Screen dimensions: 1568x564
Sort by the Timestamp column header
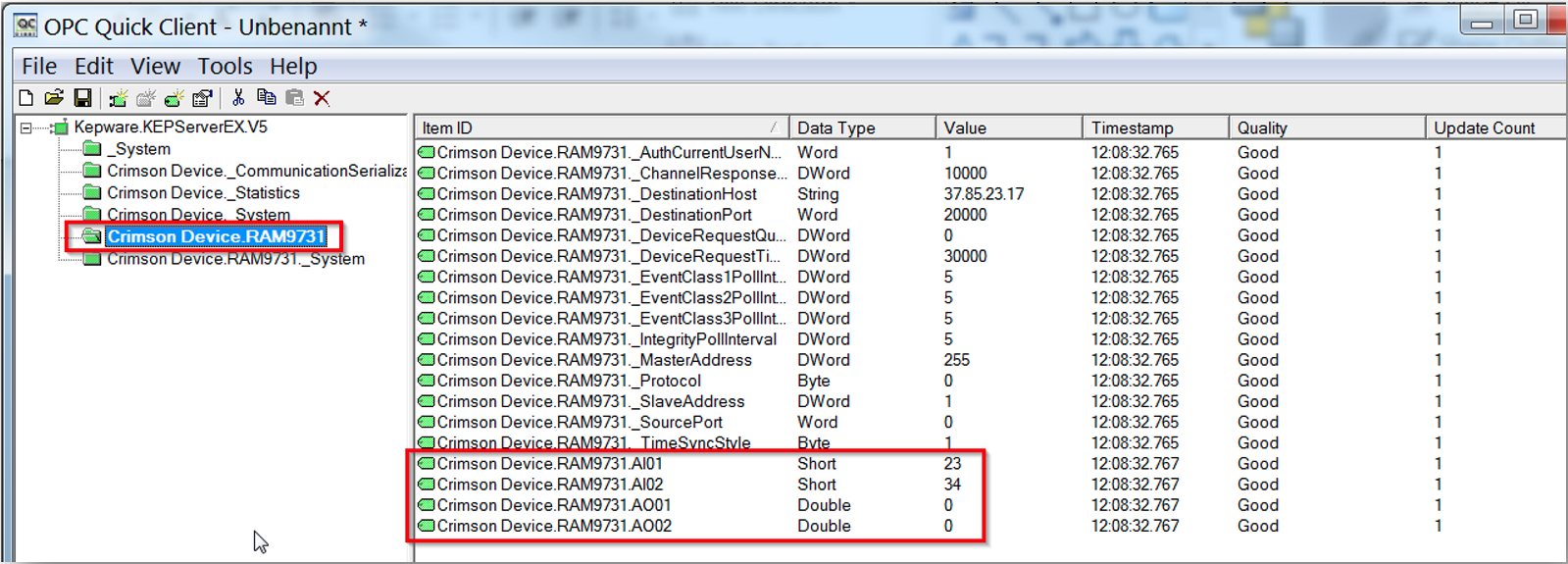(1155, 128)
